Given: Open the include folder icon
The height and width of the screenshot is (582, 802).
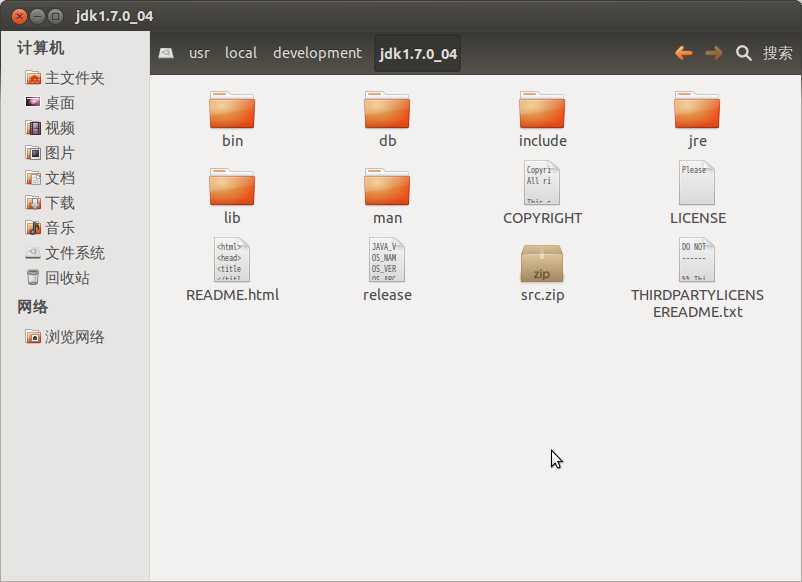Looking at the screenshot, I should [542, 110].
